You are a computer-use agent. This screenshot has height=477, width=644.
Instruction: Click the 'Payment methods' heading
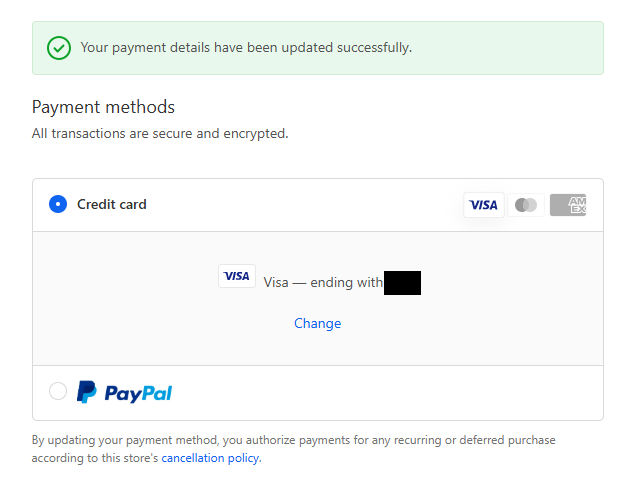(x=103, y=107)
